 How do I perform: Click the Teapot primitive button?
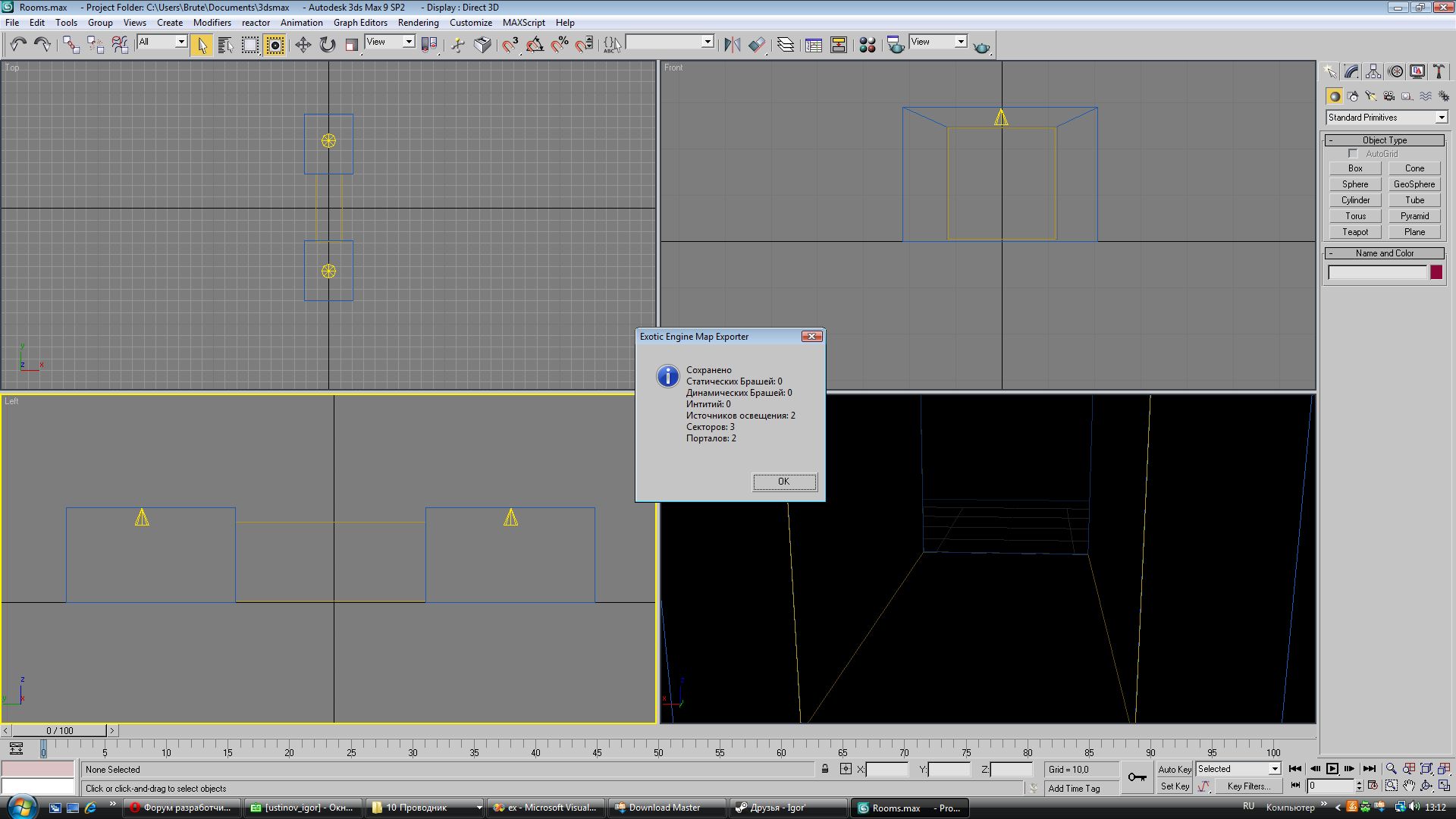1355,232
